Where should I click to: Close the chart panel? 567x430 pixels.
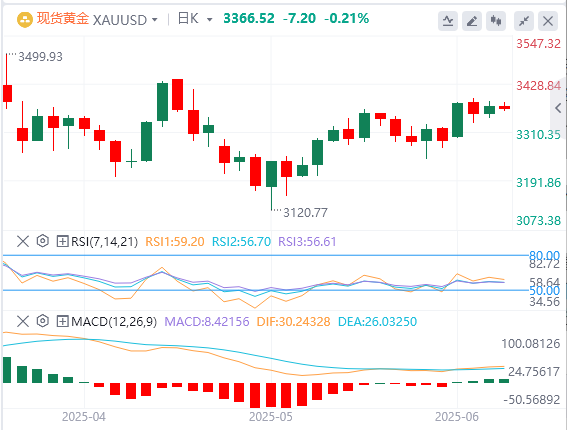(548, 21)
